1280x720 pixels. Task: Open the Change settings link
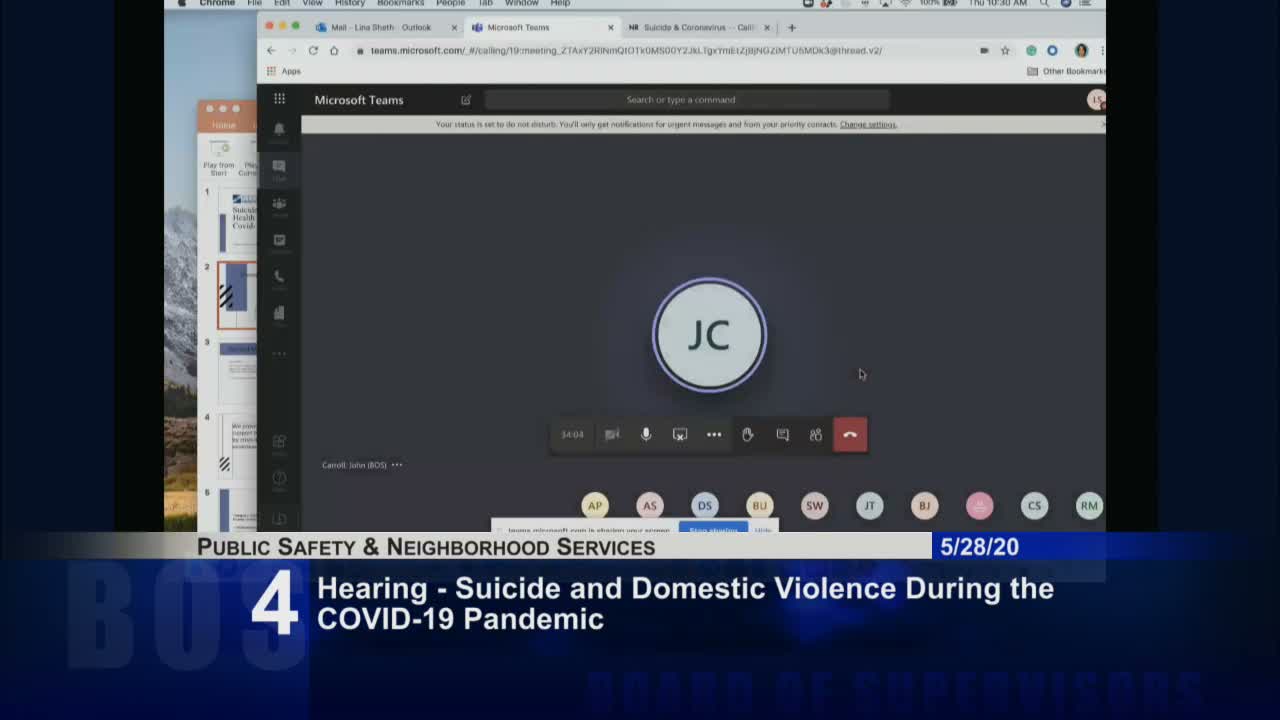pos(868,124)
